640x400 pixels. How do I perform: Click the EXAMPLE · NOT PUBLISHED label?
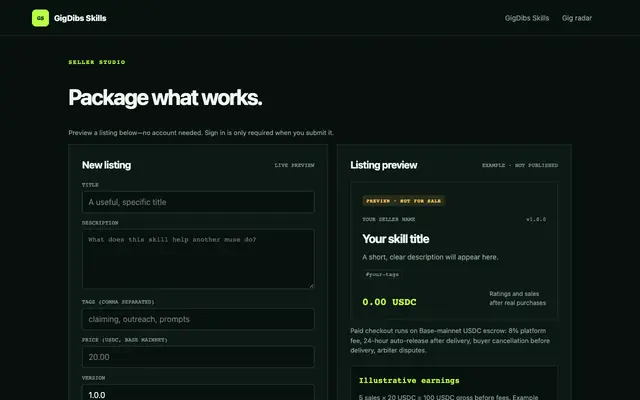click(520, 165)
